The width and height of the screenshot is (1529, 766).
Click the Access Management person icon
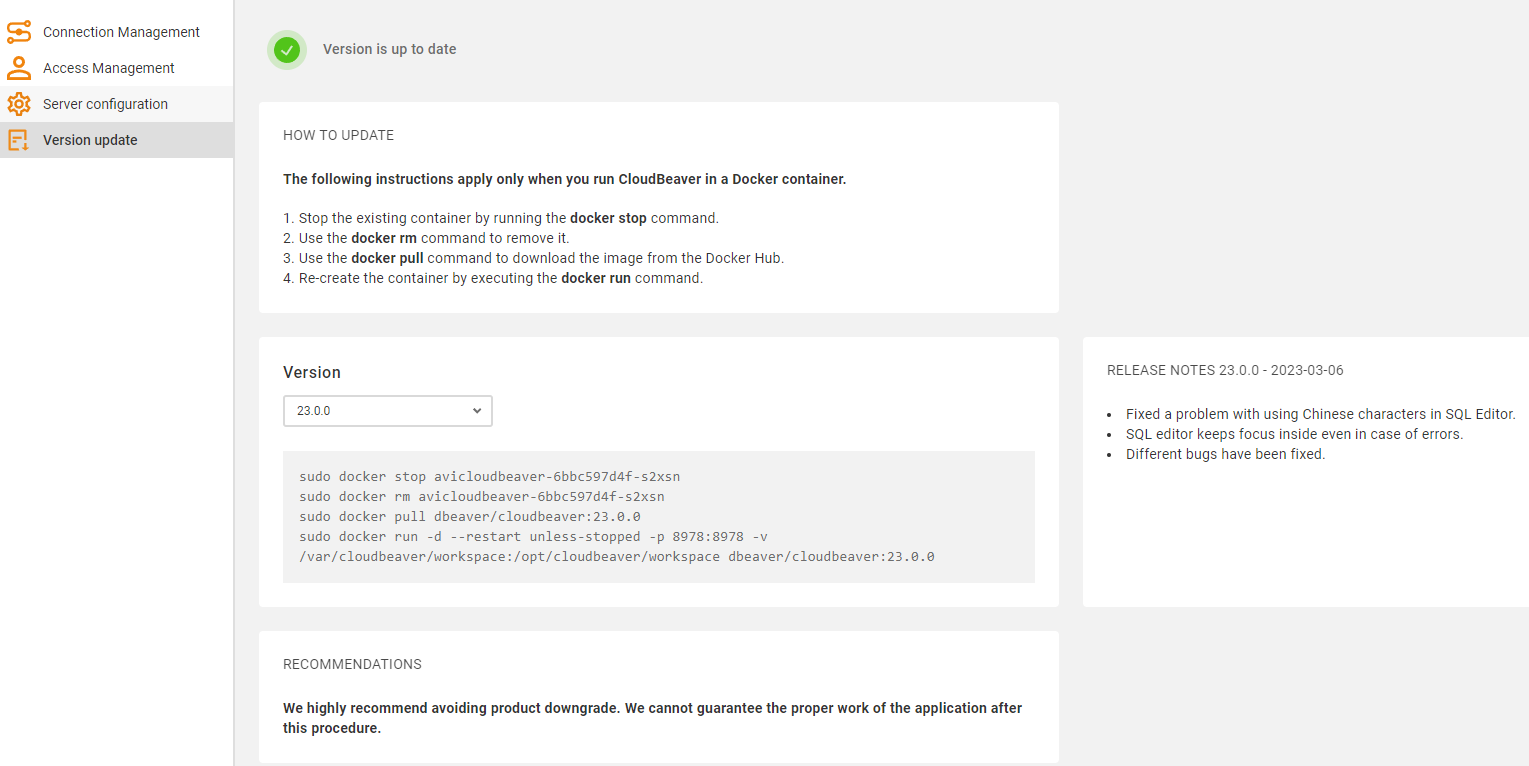pyautogui.click(x=19, y=68)
